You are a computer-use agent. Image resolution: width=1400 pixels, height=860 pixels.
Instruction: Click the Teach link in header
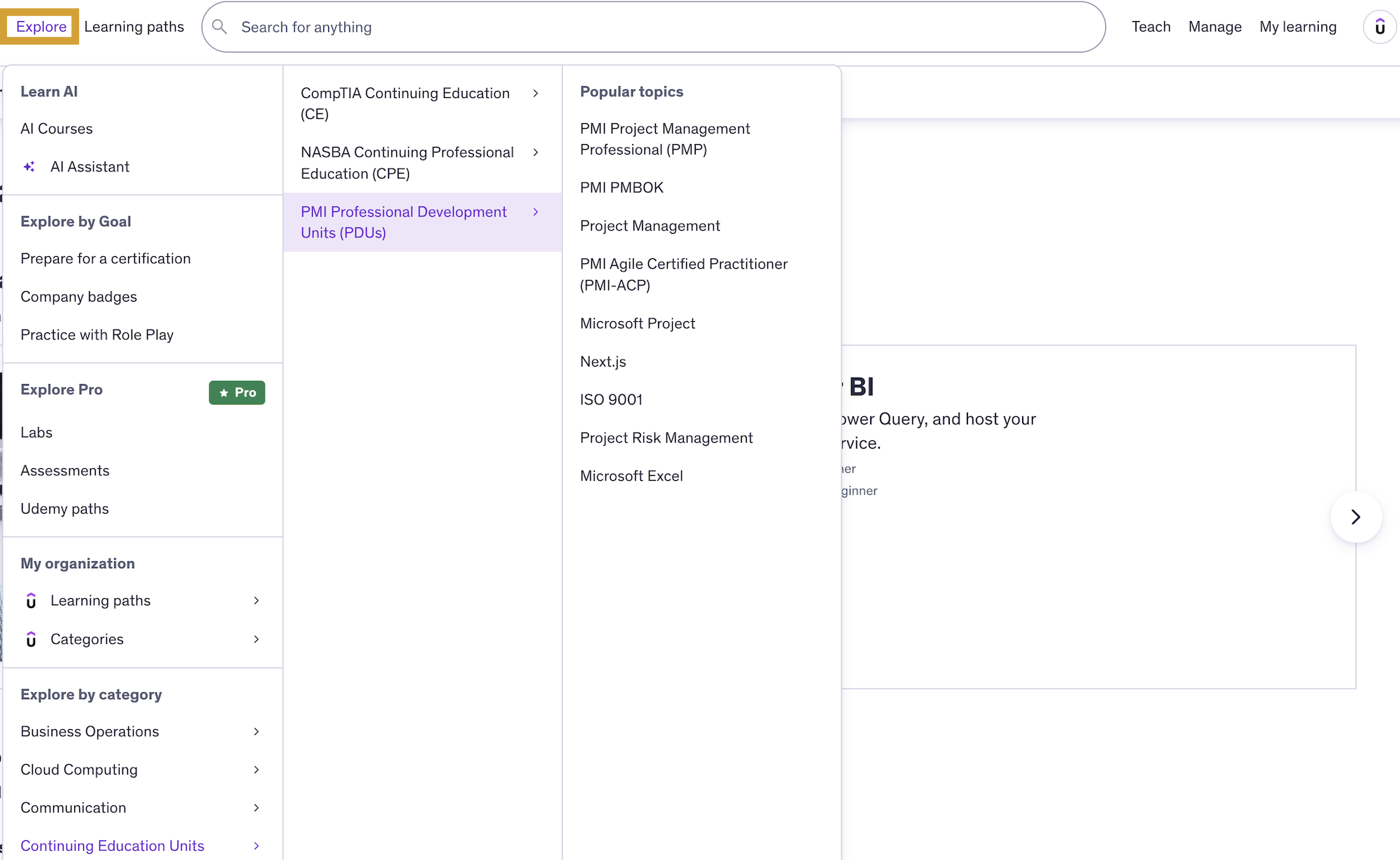(1151, 27)
